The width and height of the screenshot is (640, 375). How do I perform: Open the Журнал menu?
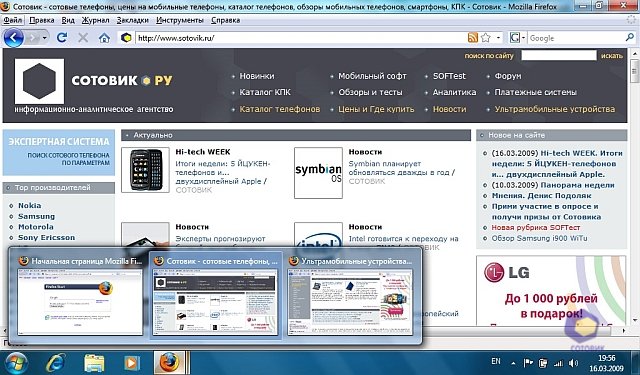pyautogui.click(x=96, y=20)
